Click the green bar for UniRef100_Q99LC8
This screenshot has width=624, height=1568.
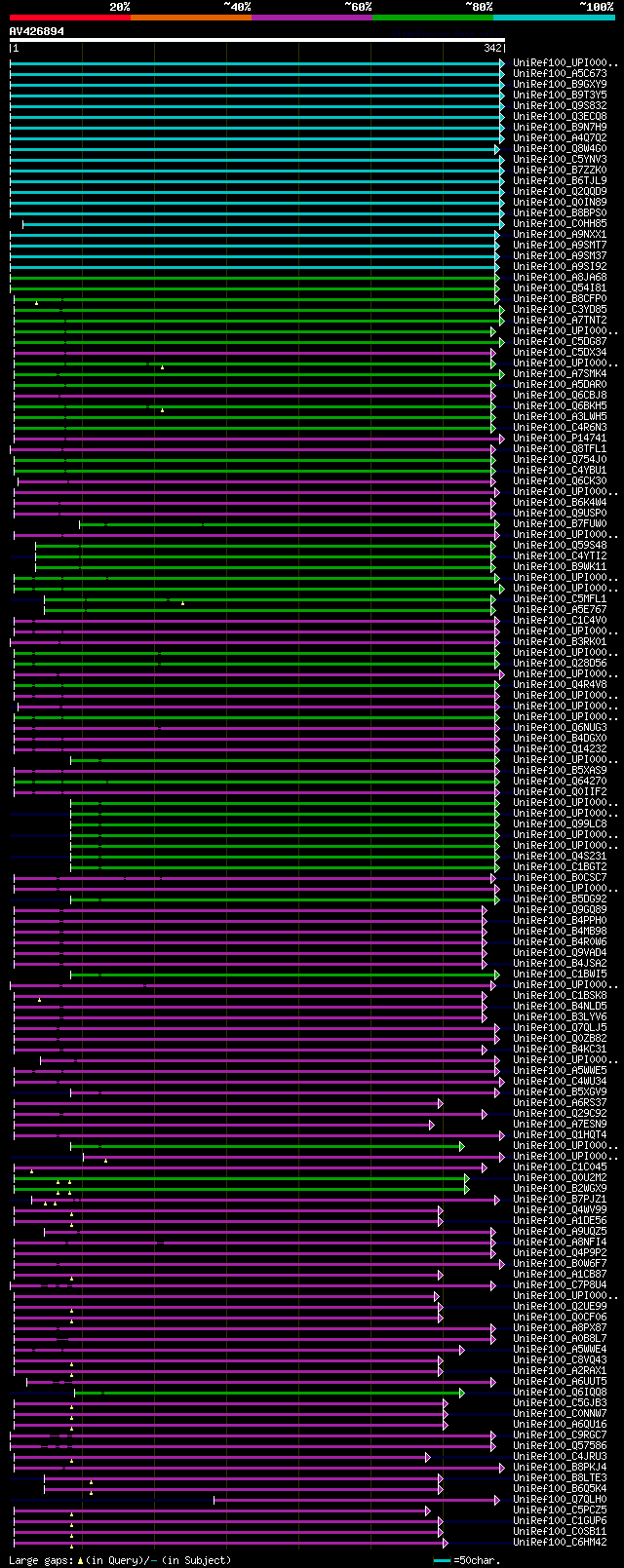(x=284, y=823)
